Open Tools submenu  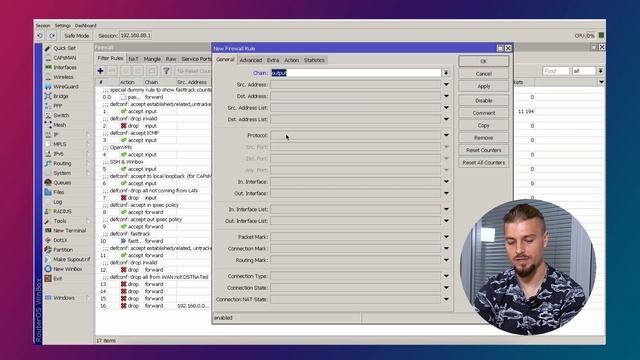coord(60,221)
